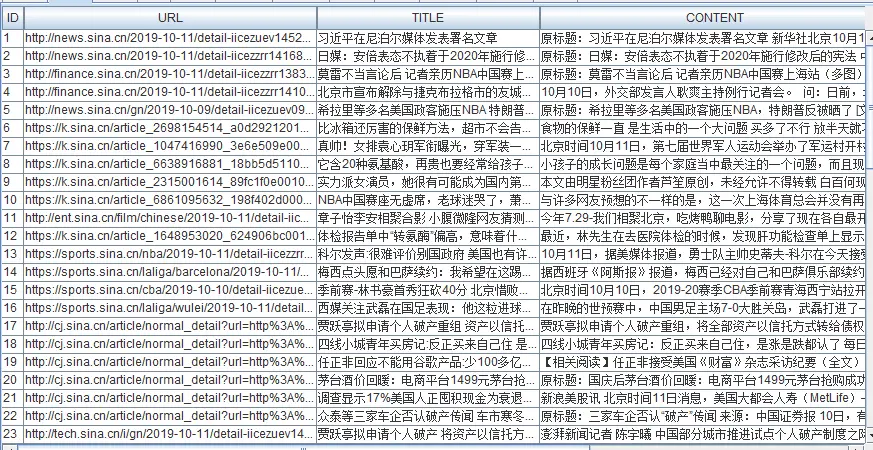
Task: Select the cj.sina.cn URL in row 17
Action: 170,326
